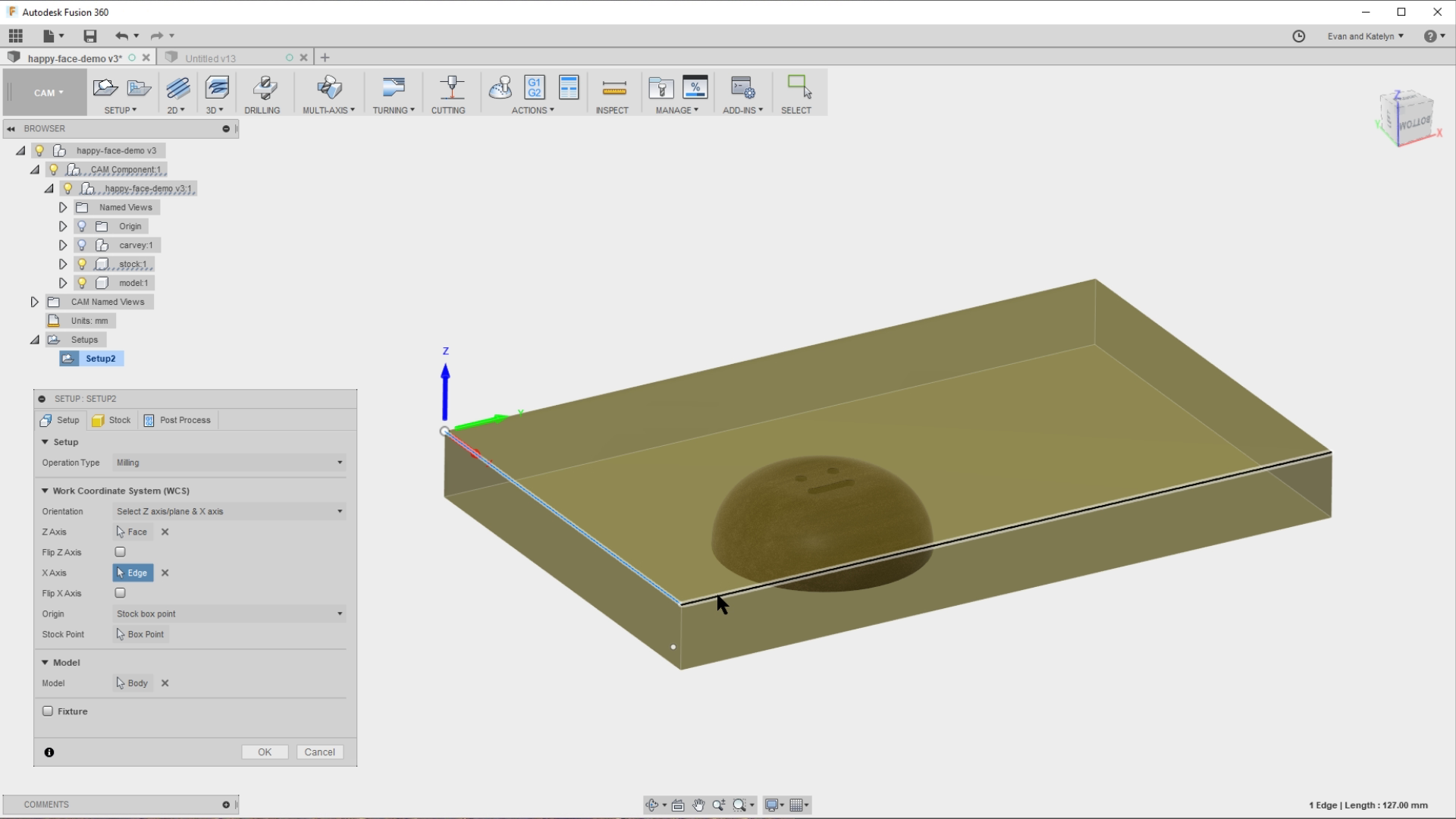The width and height of the screenshot is (1456, 819).
Task: Open the Operation Type dropdown
Action: coord(227,463)
